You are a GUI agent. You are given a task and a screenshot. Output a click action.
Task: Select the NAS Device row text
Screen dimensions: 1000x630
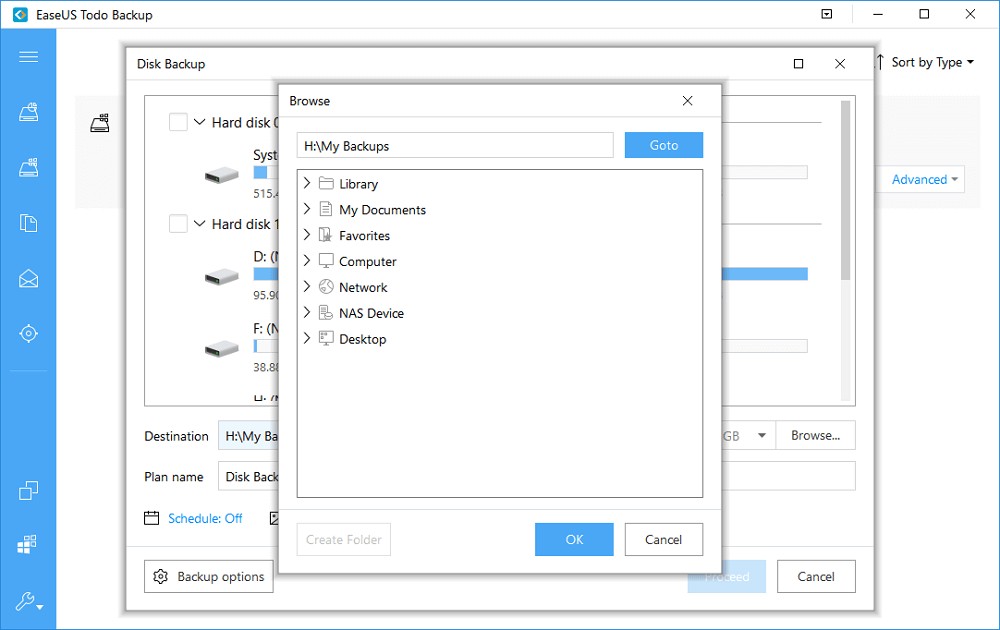371,313
